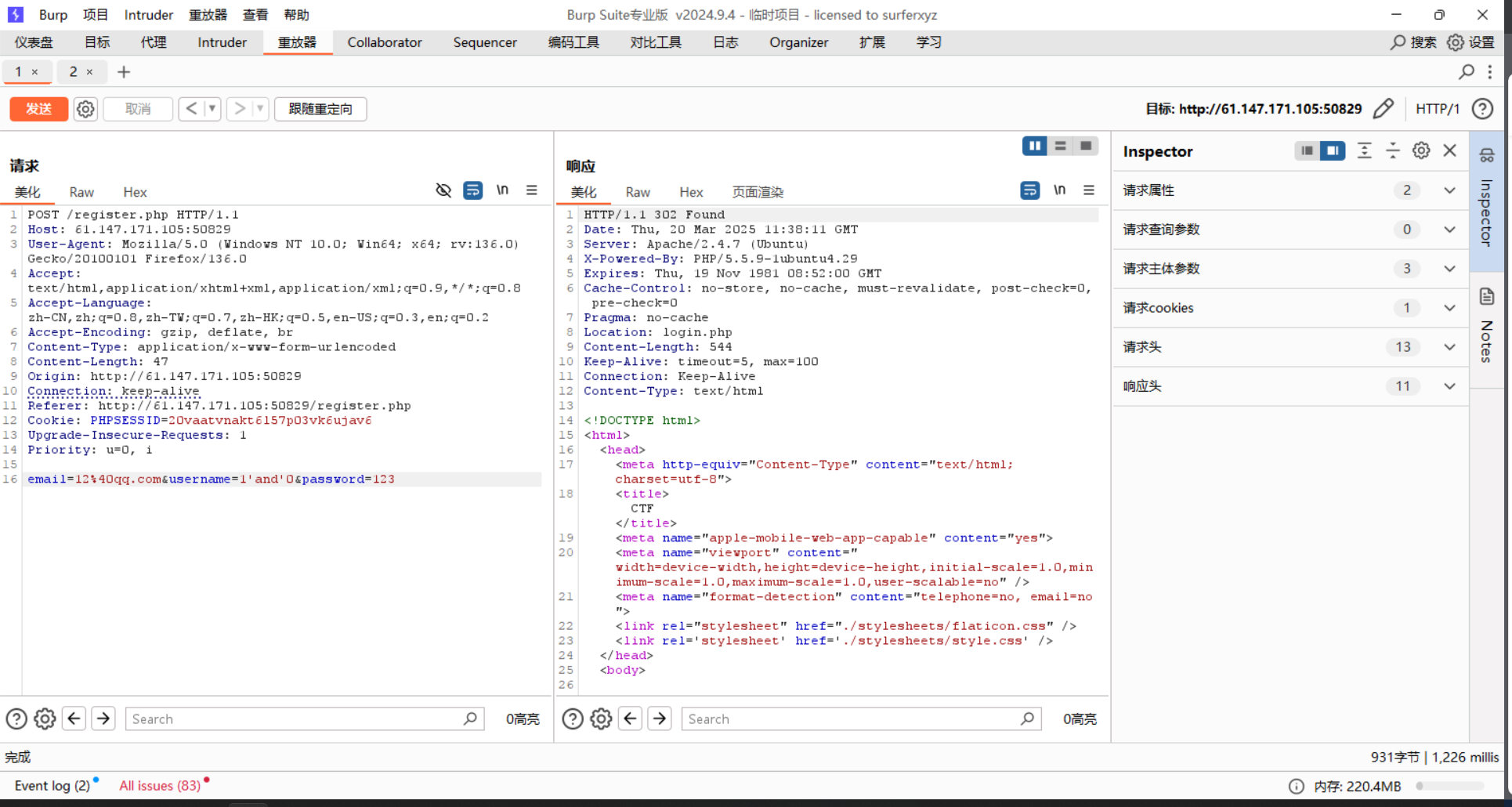This screenshot has width=1512, height=807.
Task: Toggle line wrap in request pane
Action: [x=473, y=190]
